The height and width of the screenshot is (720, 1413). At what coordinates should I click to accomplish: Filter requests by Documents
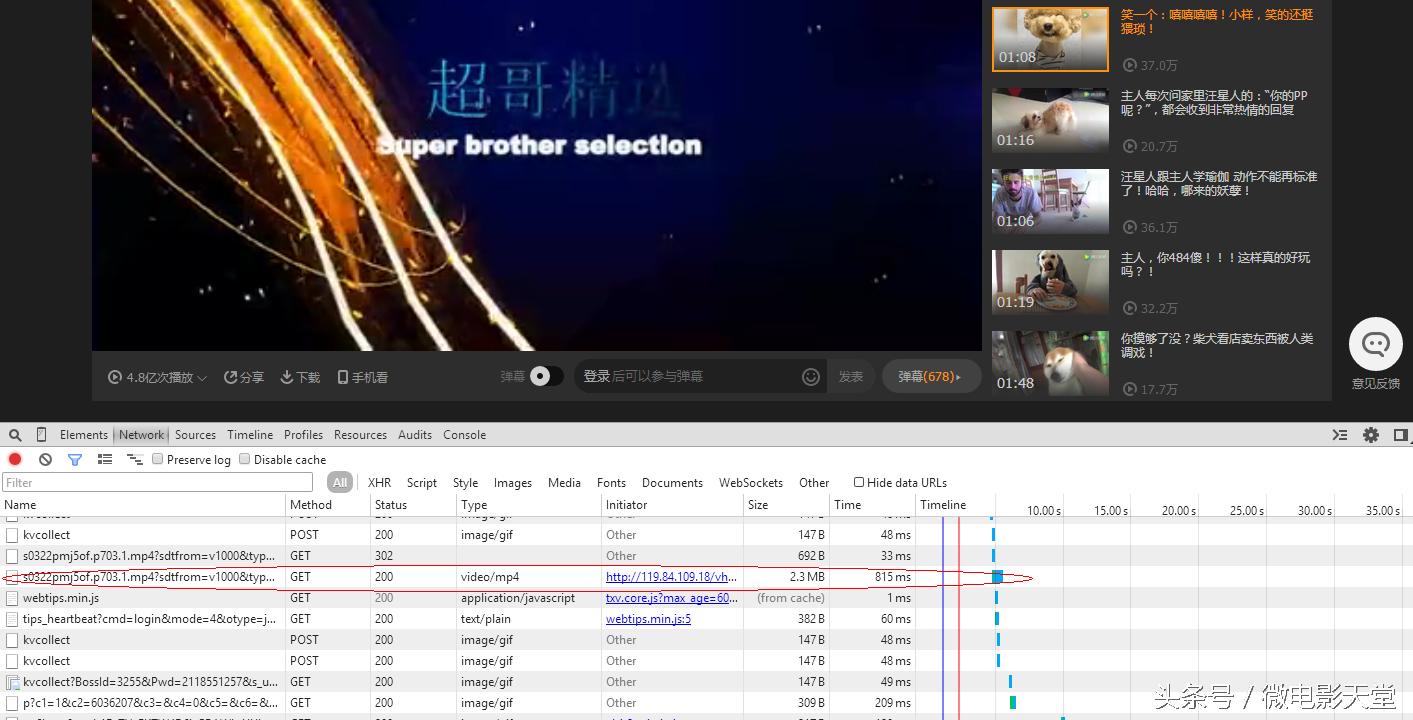point(672,483)
